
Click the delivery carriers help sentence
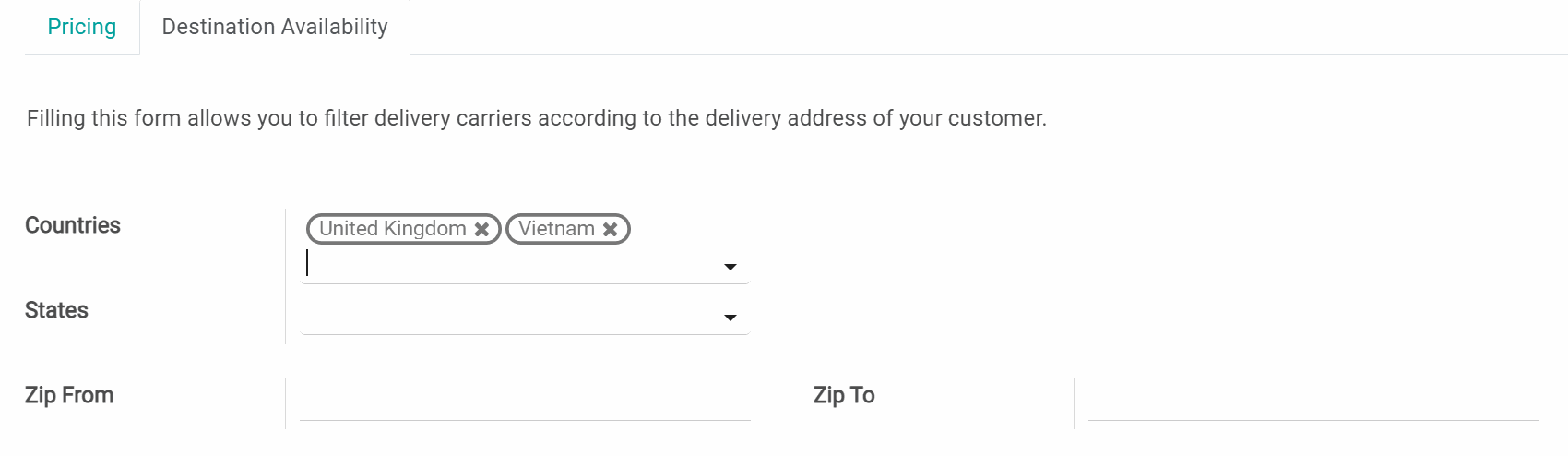point(536,118)
